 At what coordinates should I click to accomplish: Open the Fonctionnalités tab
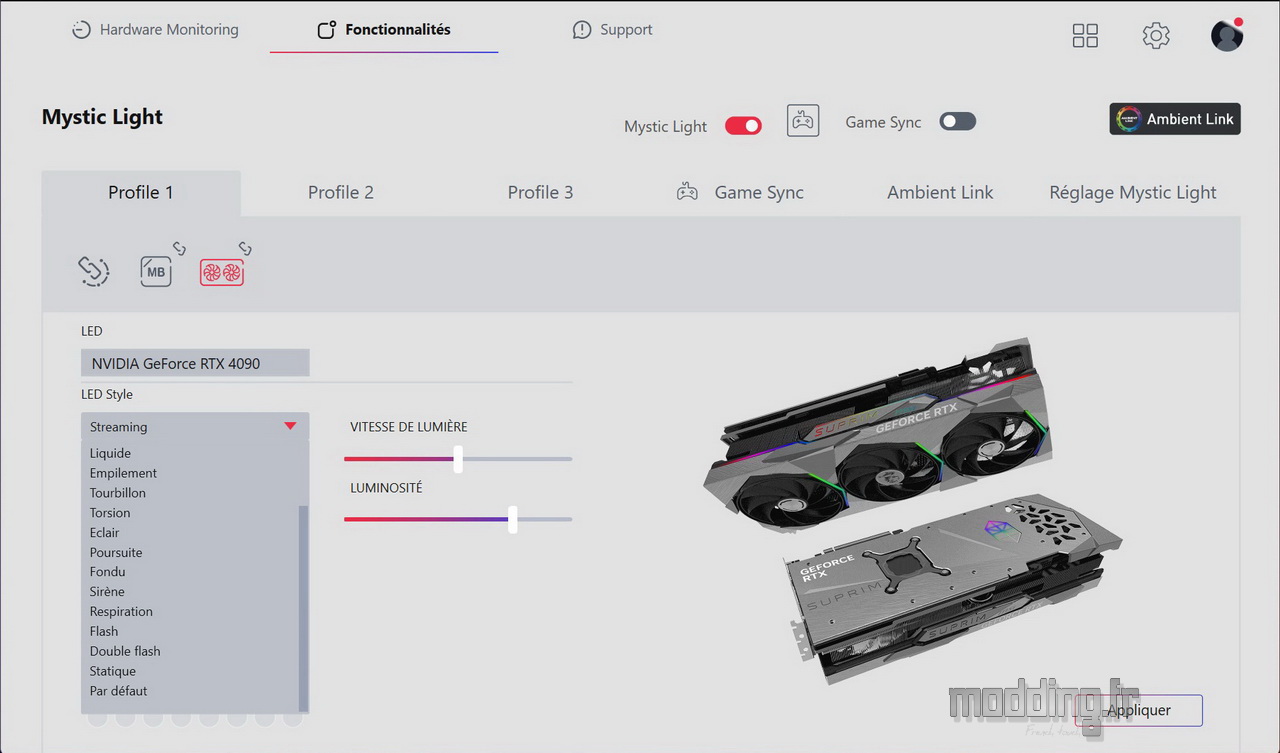pos(384,30)
